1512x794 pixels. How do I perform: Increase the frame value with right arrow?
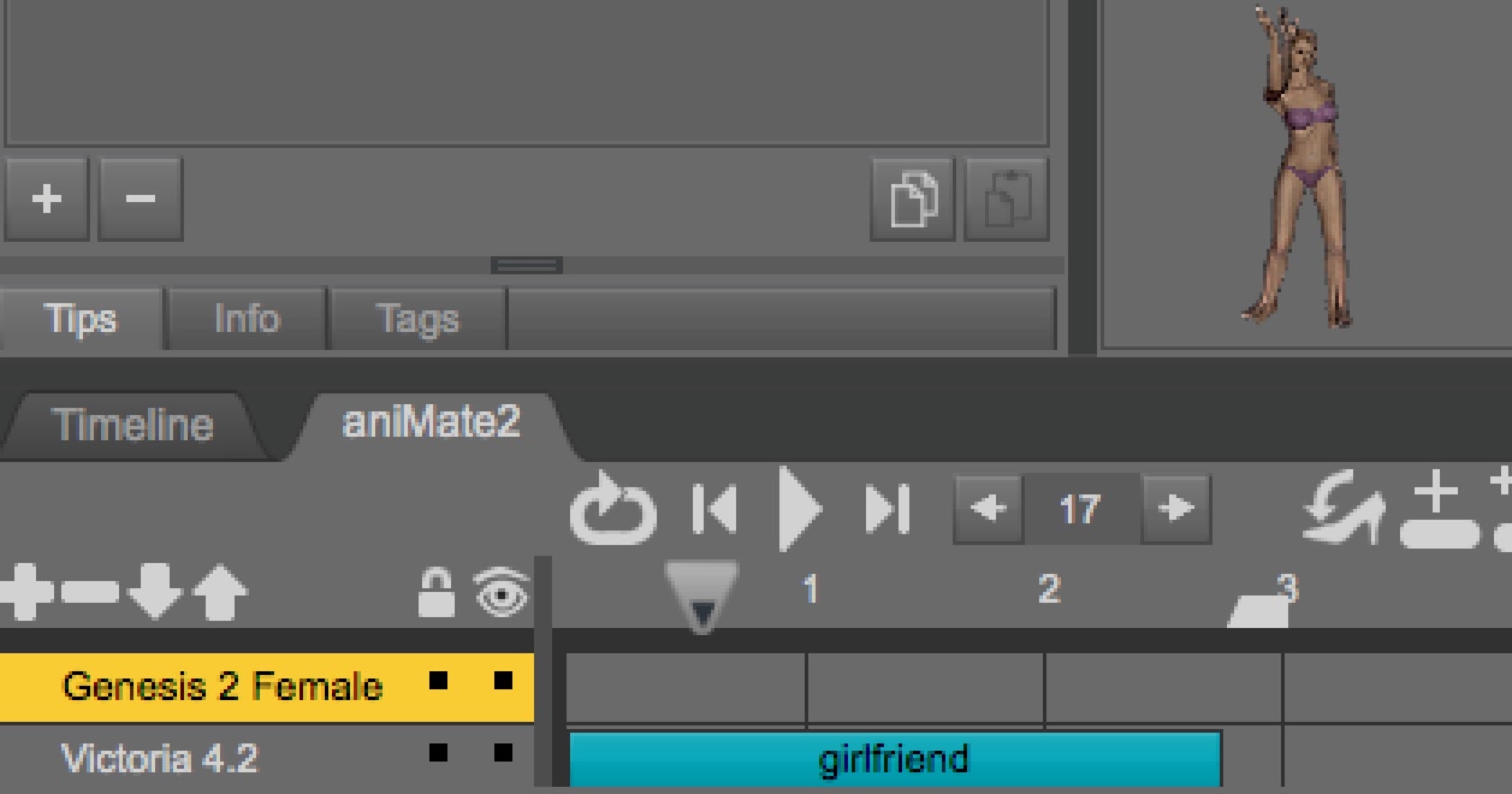1175,509
